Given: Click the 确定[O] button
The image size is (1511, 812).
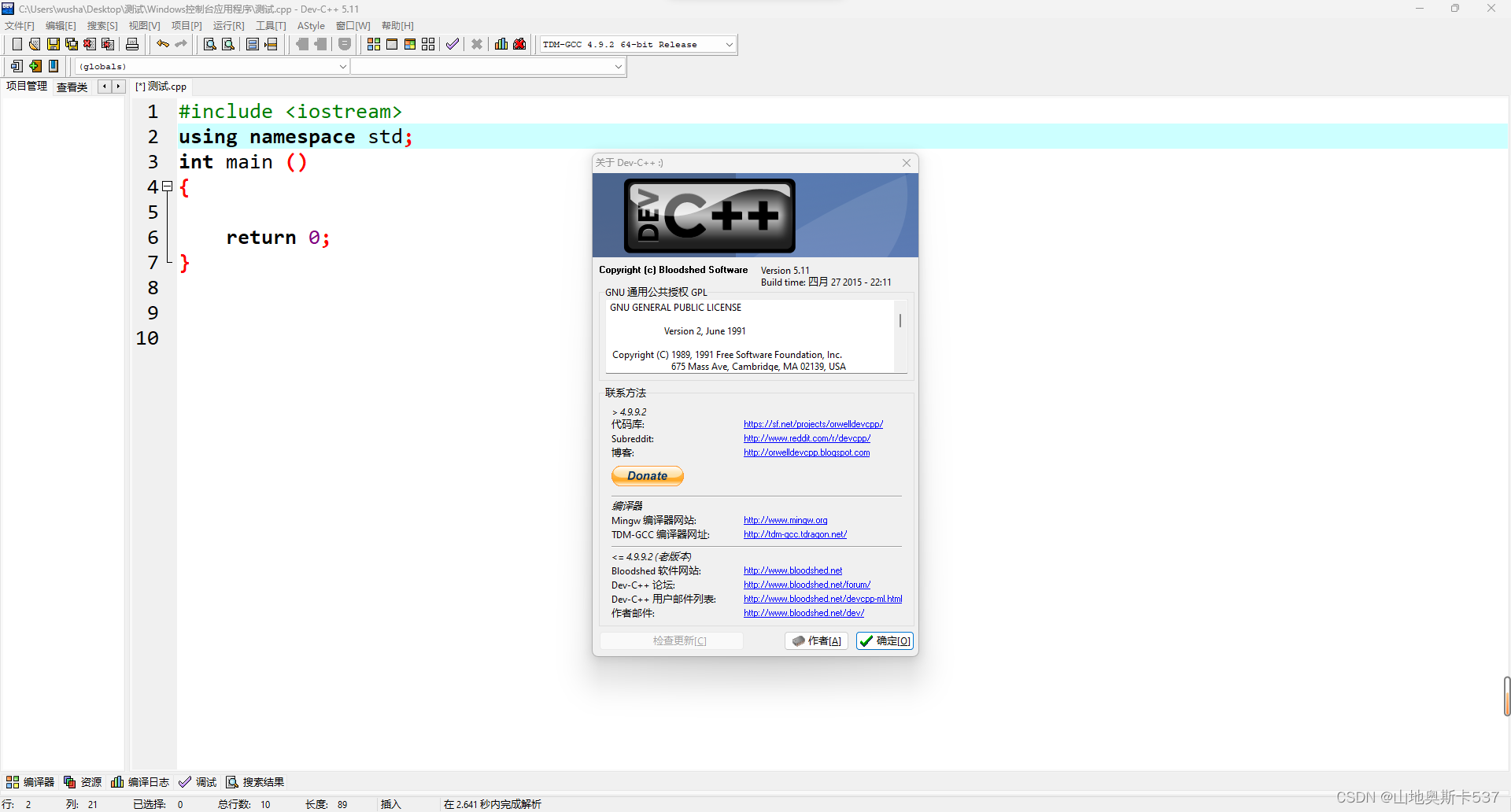Looking at the screenshot, I should pyautogui.click(x=885, y=641).
